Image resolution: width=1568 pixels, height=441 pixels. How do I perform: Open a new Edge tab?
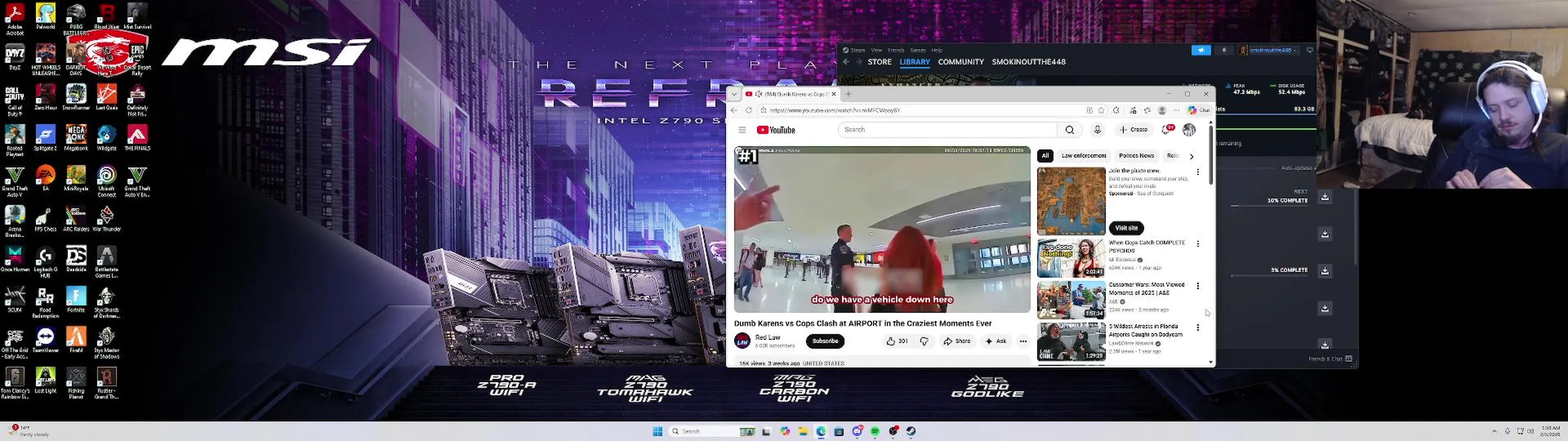848,94
